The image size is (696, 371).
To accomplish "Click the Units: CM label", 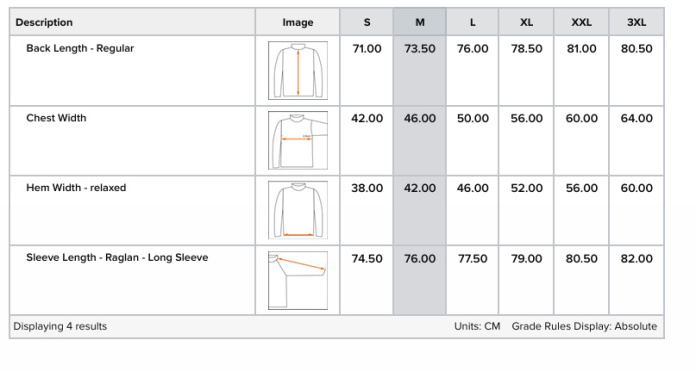I will click(x=477, y=326).
